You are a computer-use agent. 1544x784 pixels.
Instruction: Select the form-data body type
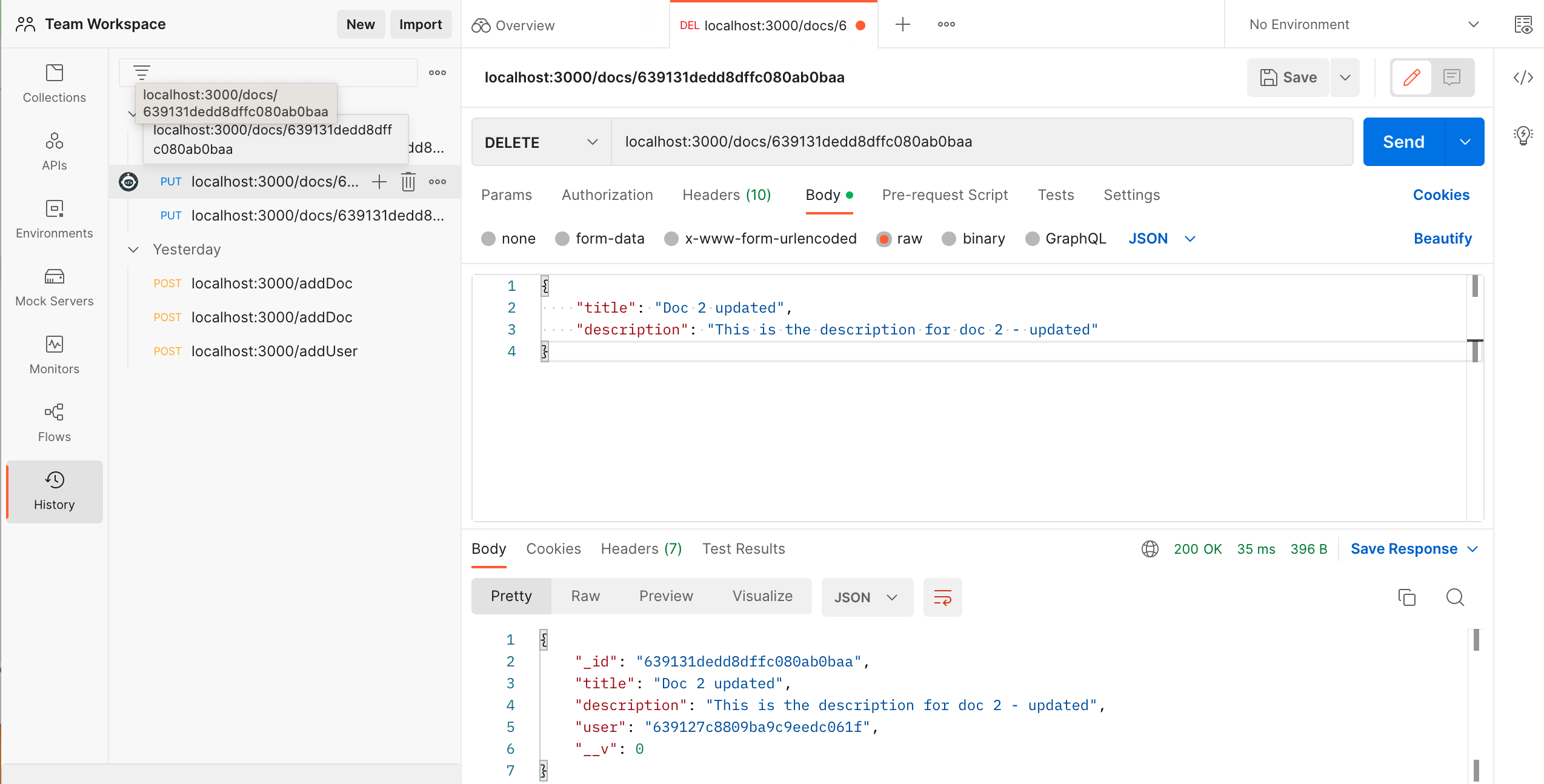[562, 238]
